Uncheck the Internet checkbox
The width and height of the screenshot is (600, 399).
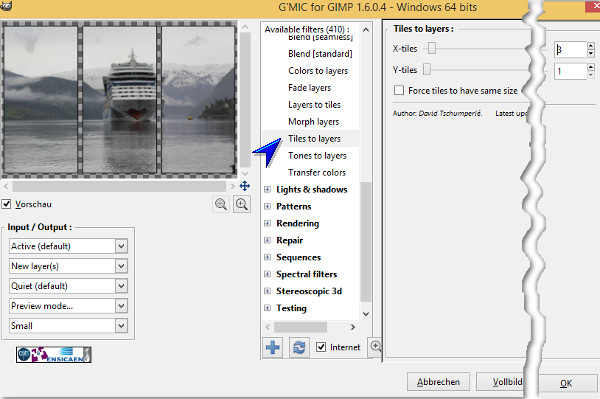click(x=321, y=347)
